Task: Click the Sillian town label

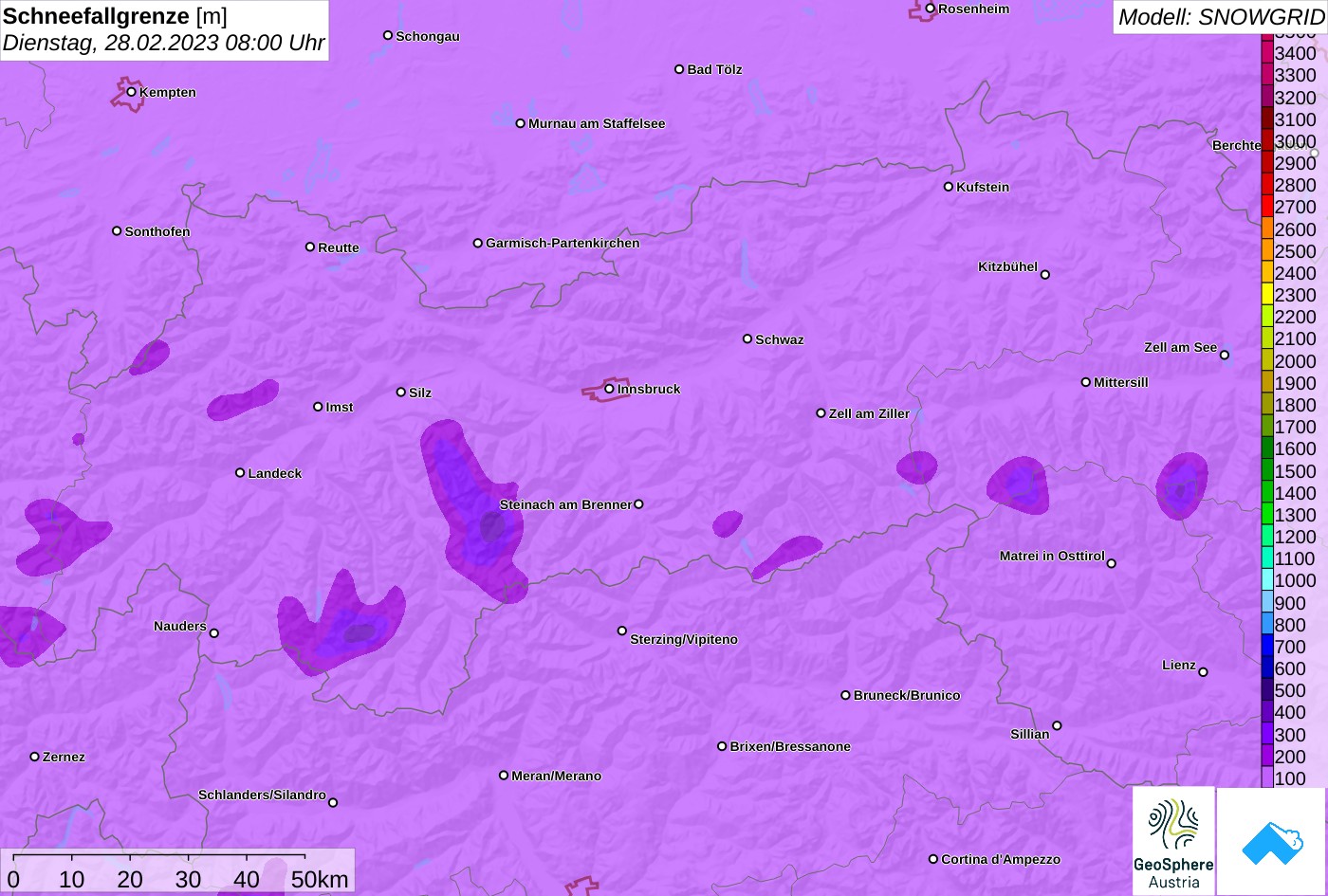Action: tap(1030, 734)
